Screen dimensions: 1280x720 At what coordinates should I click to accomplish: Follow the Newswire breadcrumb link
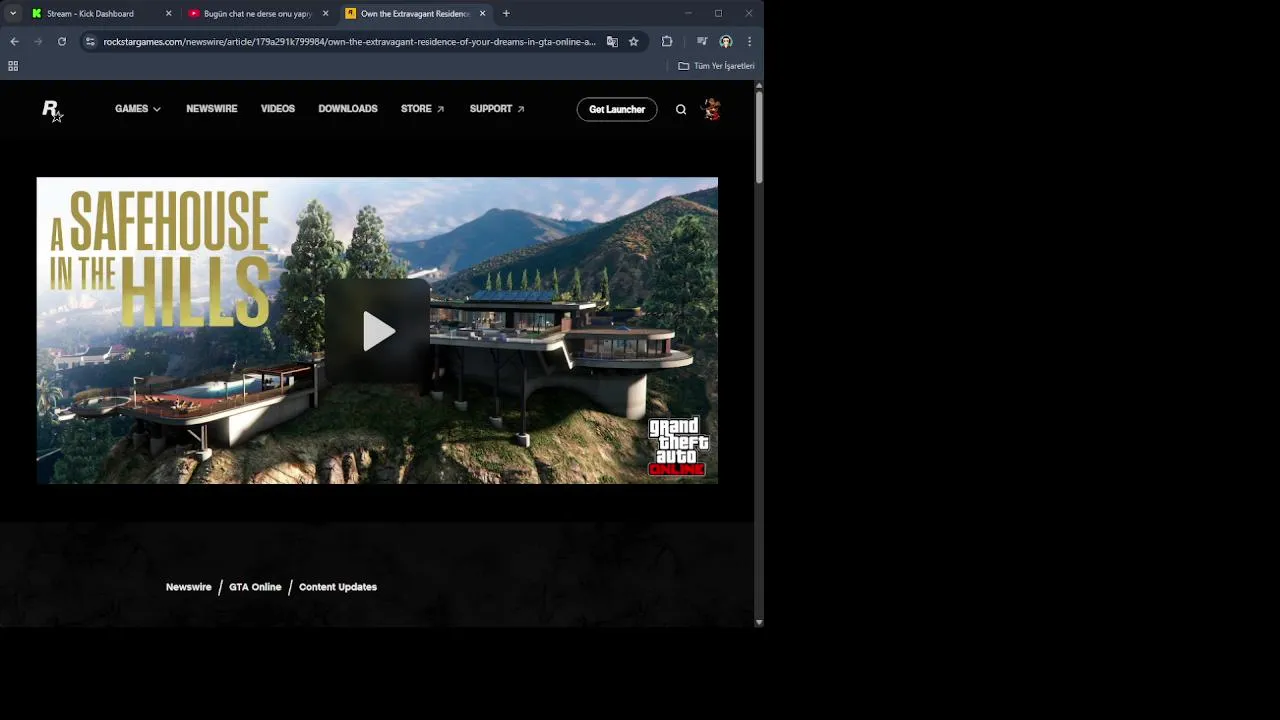click(189, 587)
